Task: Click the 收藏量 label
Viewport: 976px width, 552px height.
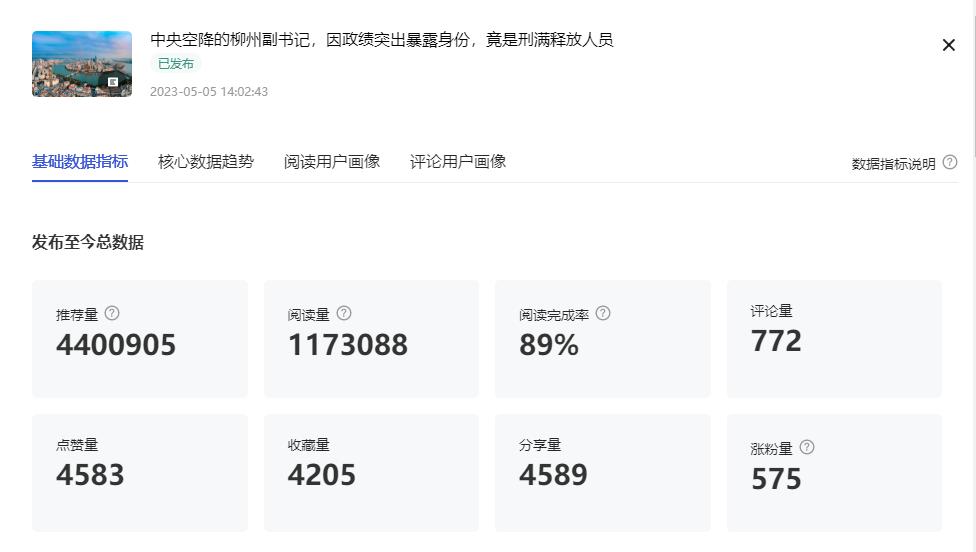Action: [x=309, y=445]
